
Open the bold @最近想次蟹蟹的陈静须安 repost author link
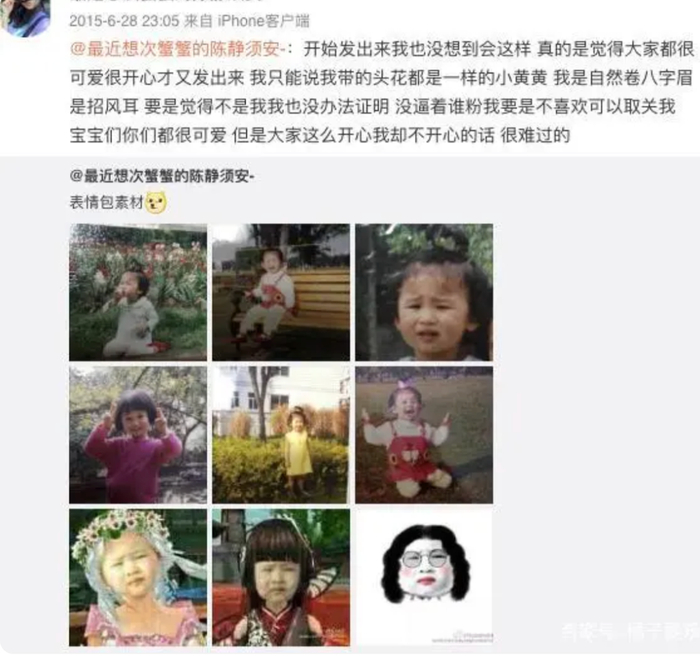click(x=162, y=176)
